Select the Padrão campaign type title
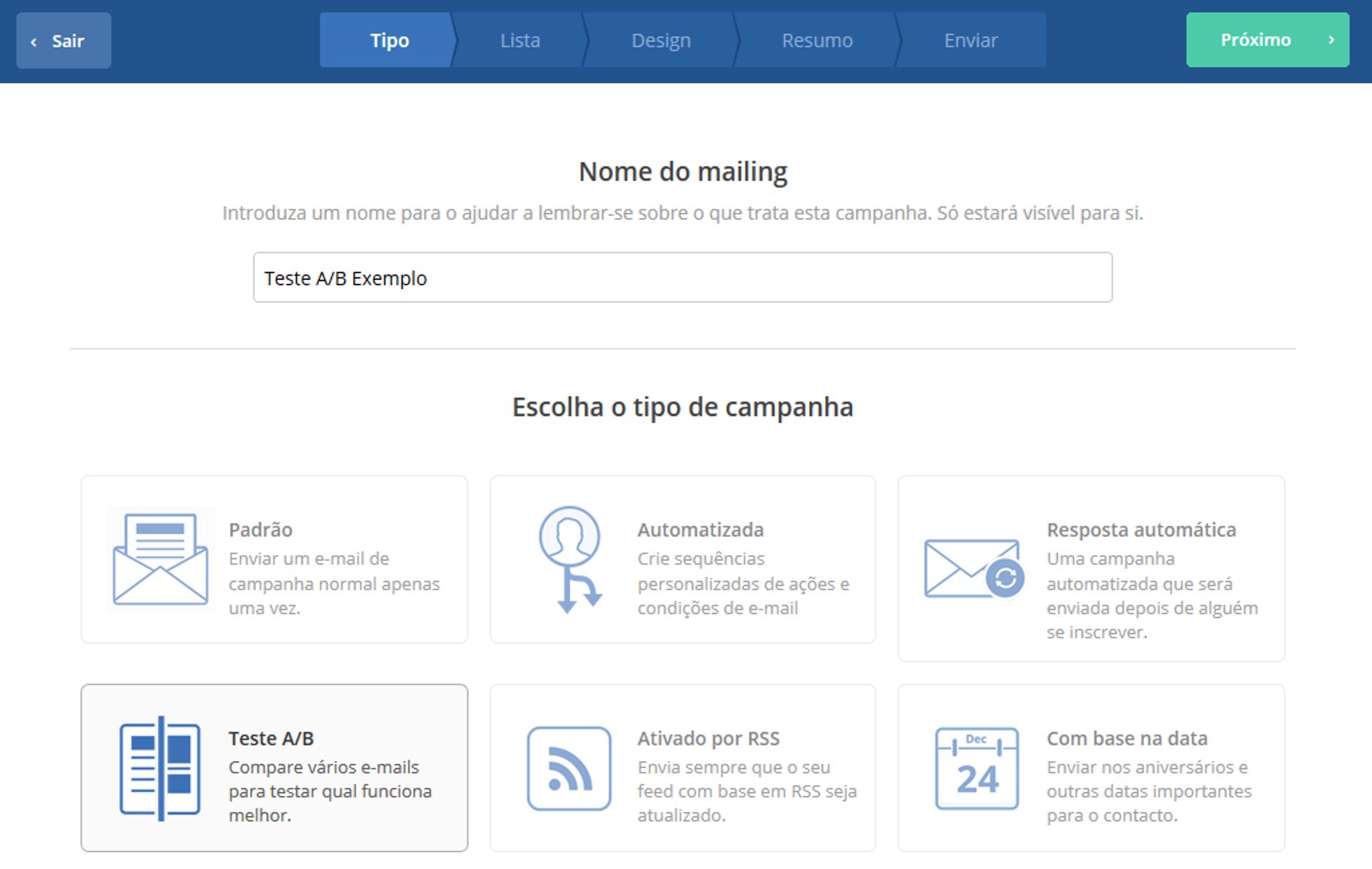 point(260,530)
